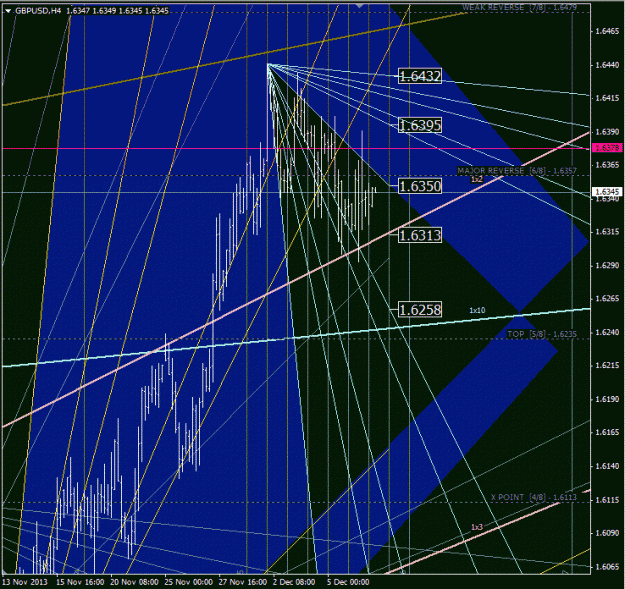Click the 25 Nov 00:00 time axis label
Image resolution: width=625 pixels, height=589 pixels.
pyautogui.click(x=189, y=582)
